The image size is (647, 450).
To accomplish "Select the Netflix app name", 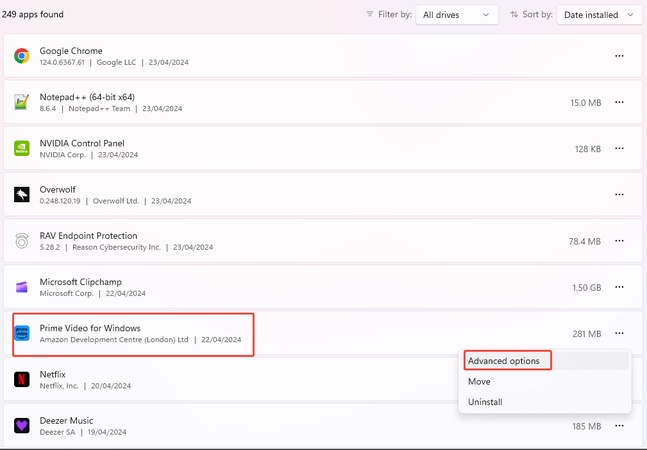I will tap(52, 374).
